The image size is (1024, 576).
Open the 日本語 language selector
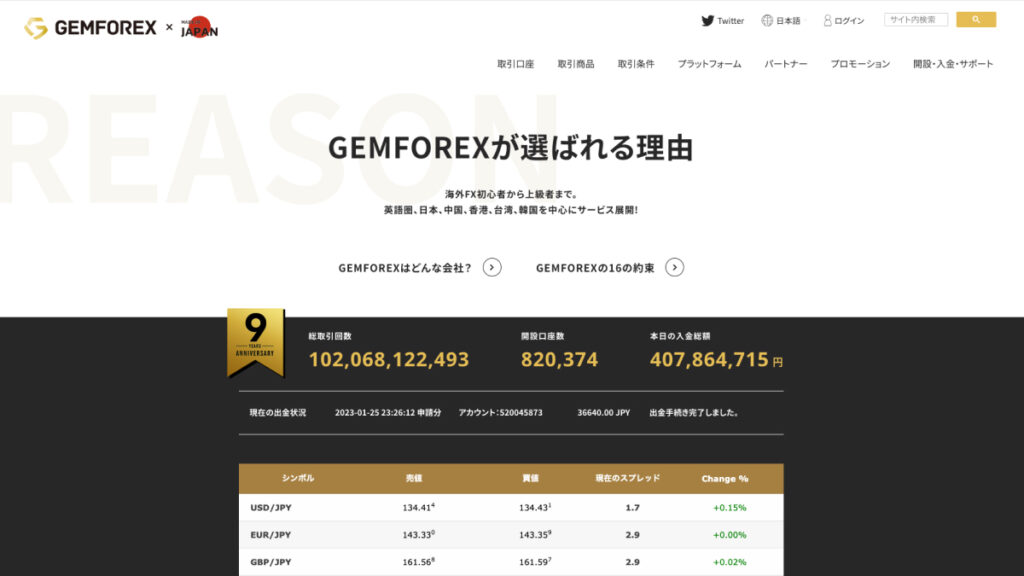click(788, 21)
